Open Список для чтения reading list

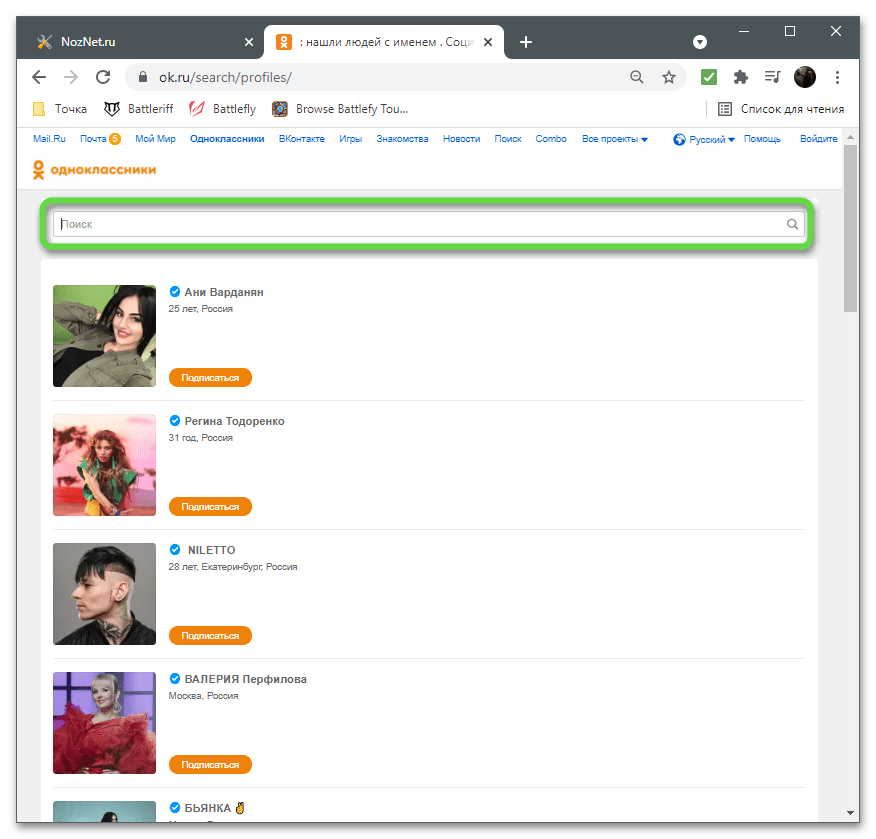click(780, 109)
